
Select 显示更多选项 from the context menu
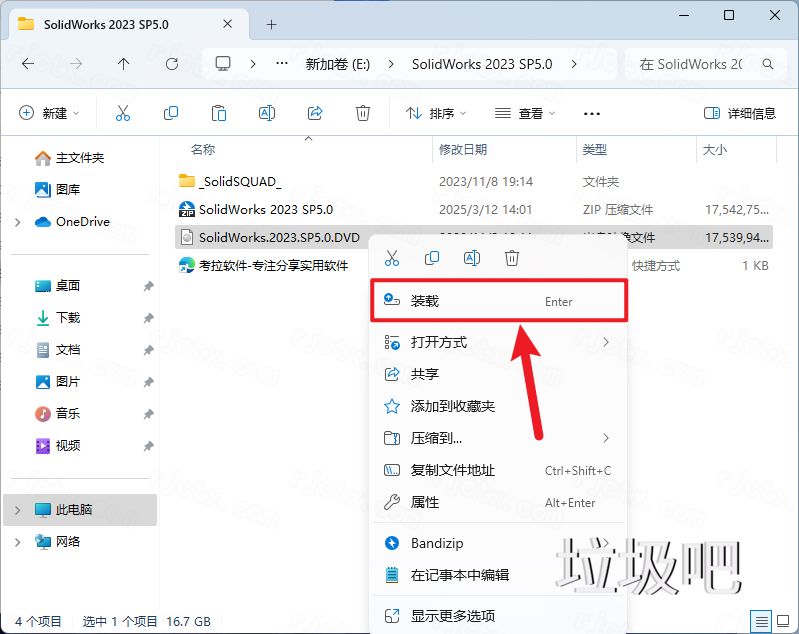pos(498,616)
